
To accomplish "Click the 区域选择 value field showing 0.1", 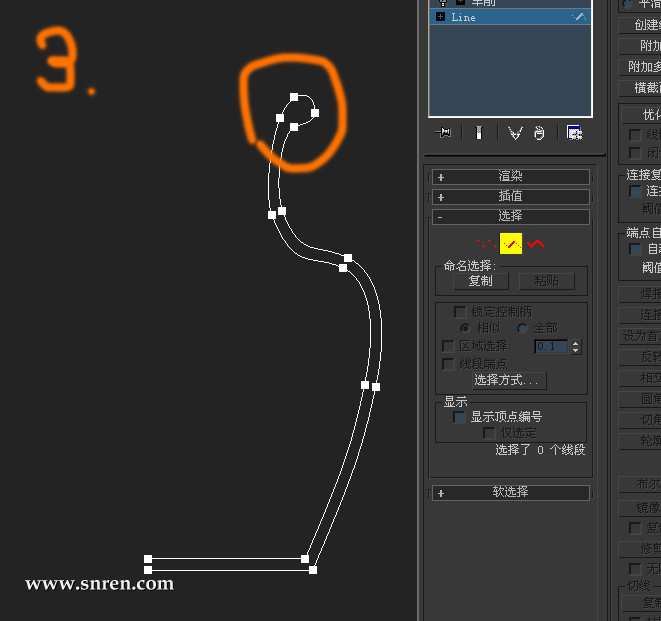I will click(x=551, y=347).
